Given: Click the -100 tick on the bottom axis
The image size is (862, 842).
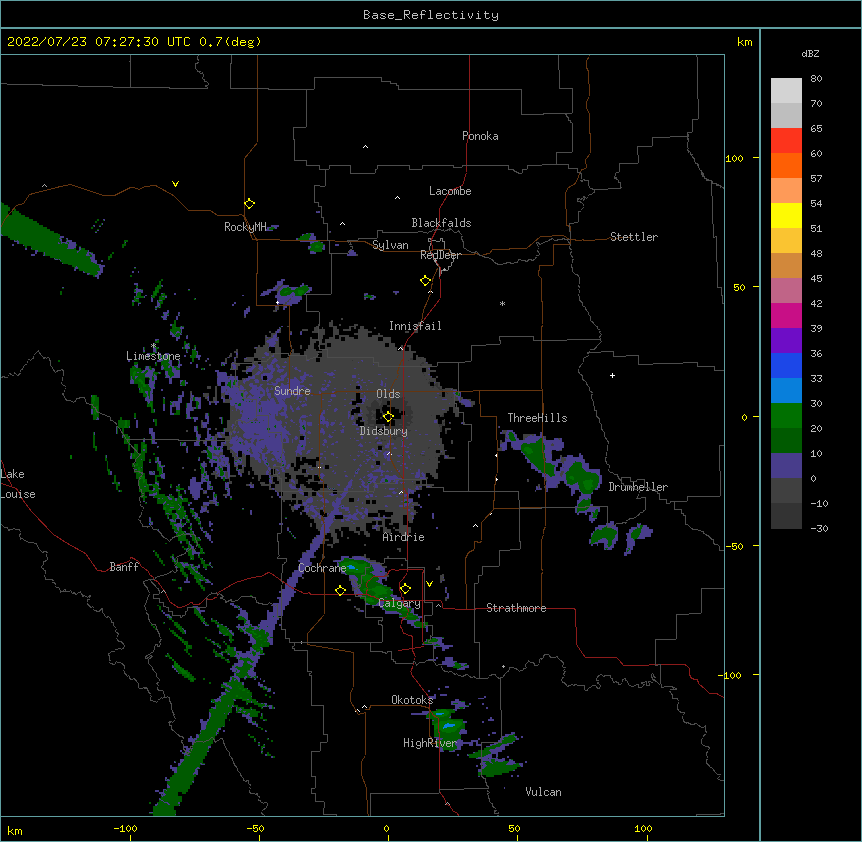Looking at the screenshot, I should tap(125, 828).
